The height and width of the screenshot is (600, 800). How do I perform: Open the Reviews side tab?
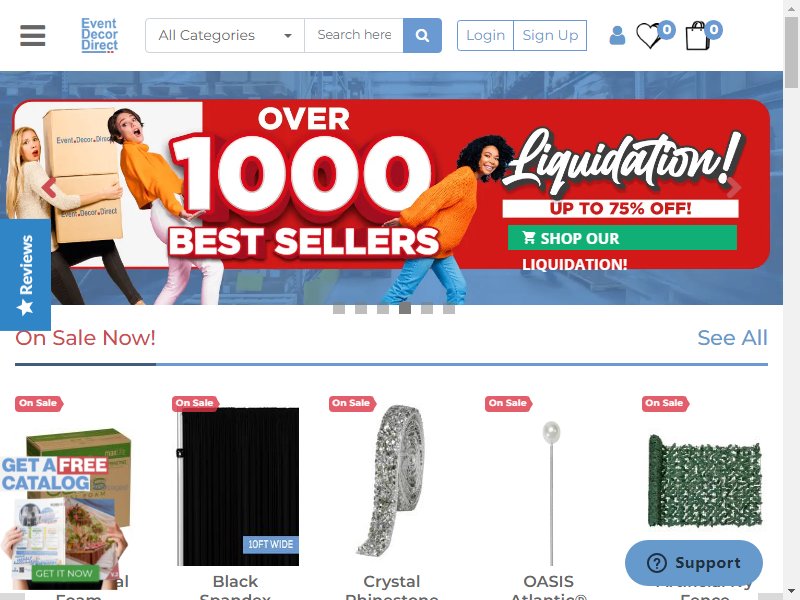pos(26,275)
